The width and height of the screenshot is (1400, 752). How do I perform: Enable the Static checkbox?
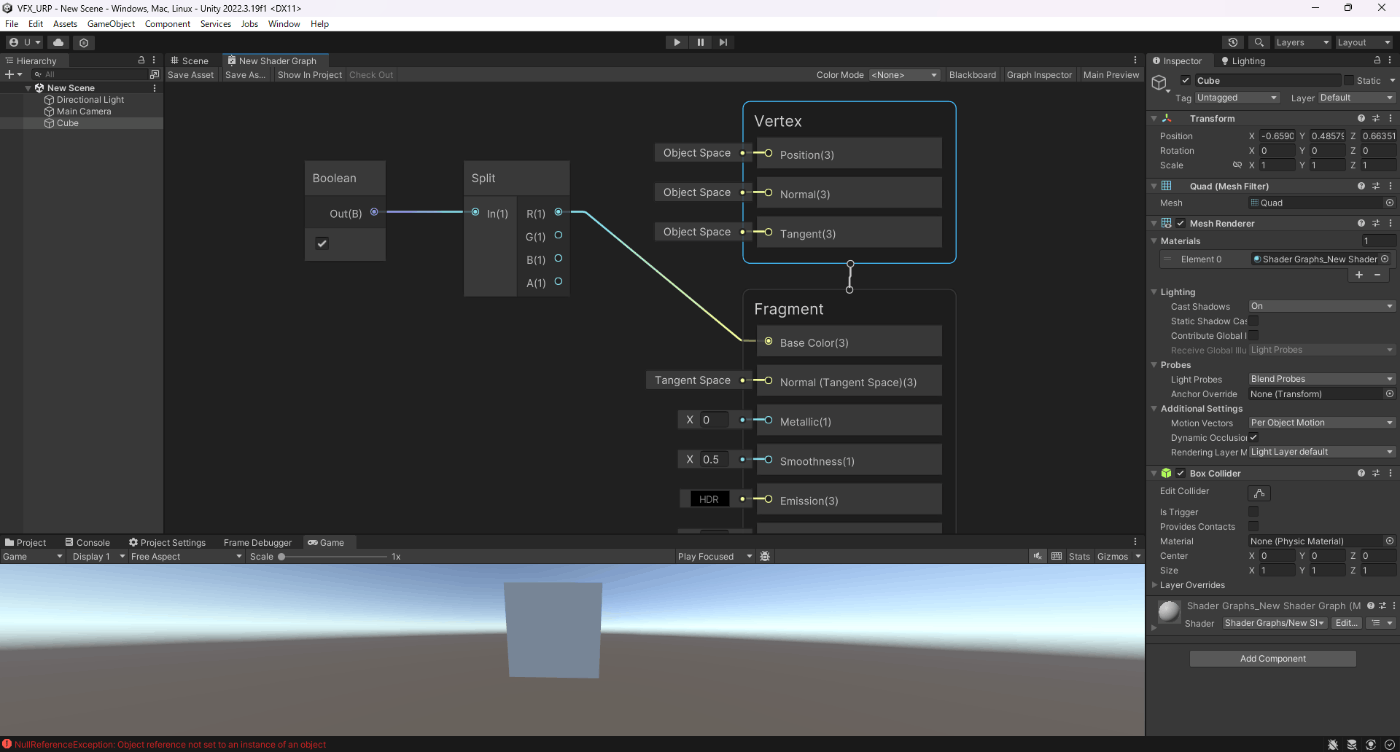pos(1348,80)
